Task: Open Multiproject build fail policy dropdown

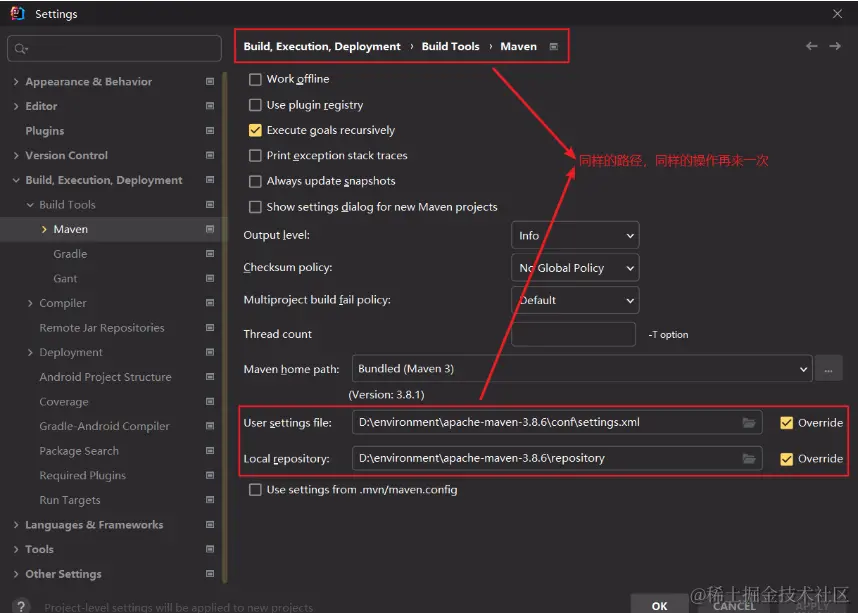Action: tap(575, 300)
